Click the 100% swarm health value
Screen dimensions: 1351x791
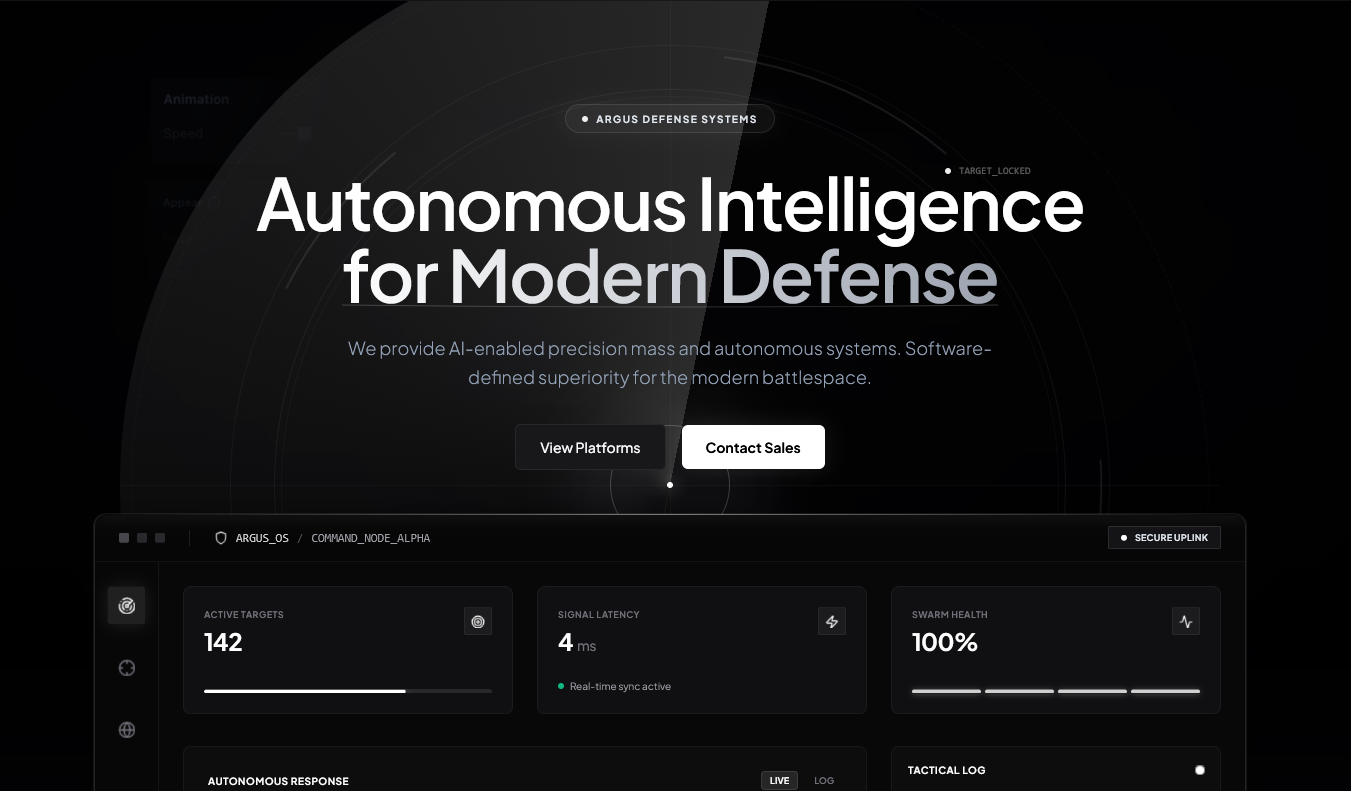[x=945, y=642]
